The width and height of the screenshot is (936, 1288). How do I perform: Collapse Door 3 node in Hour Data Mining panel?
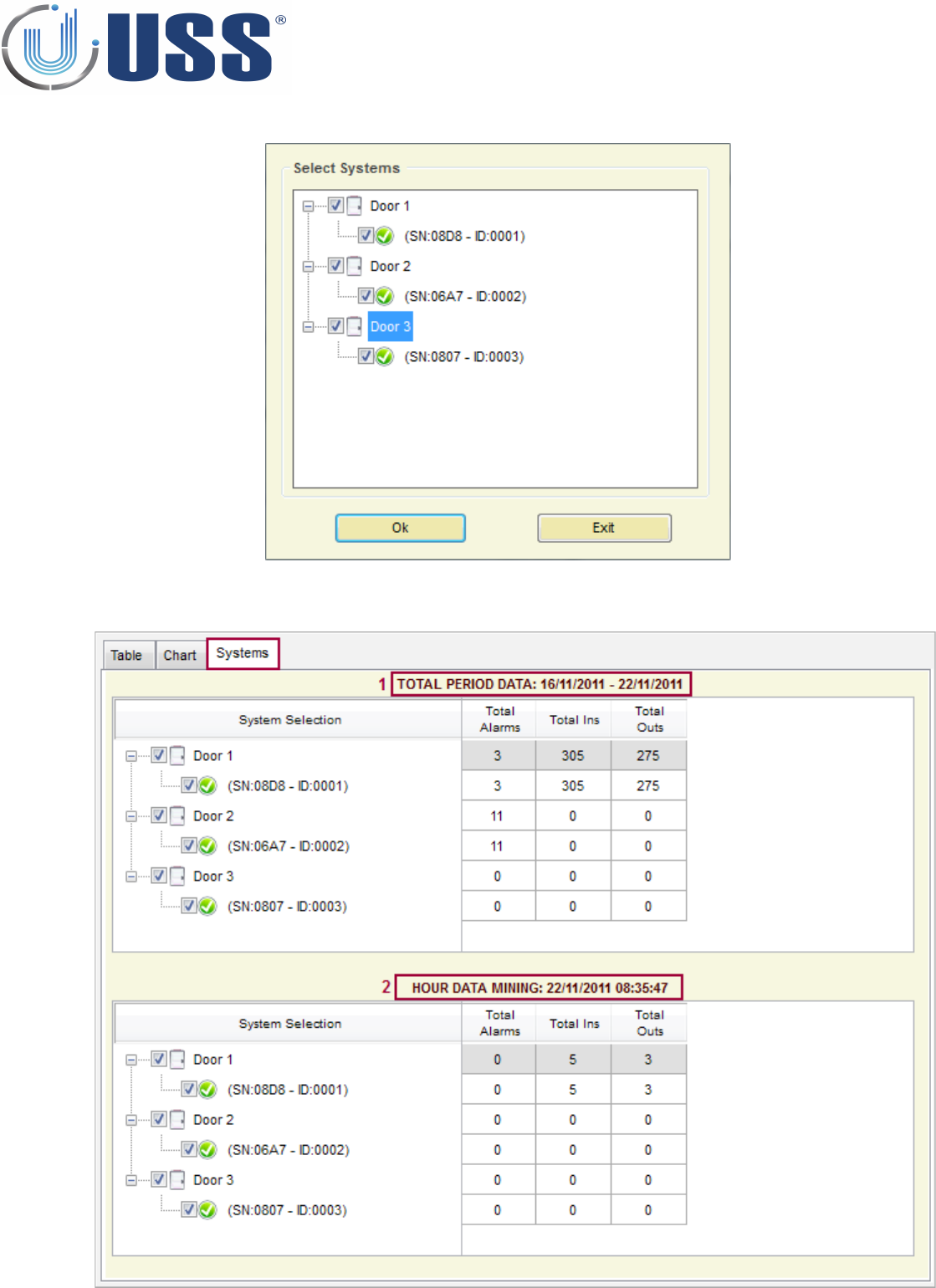(x=130, y=1180)
